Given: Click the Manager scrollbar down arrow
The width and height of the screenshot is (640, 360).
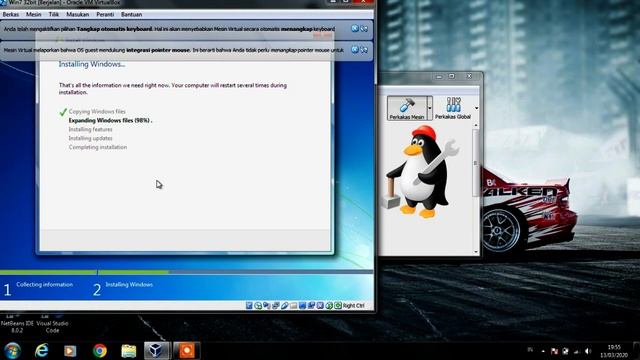Looking at the screenshot, I should [476, 252].
